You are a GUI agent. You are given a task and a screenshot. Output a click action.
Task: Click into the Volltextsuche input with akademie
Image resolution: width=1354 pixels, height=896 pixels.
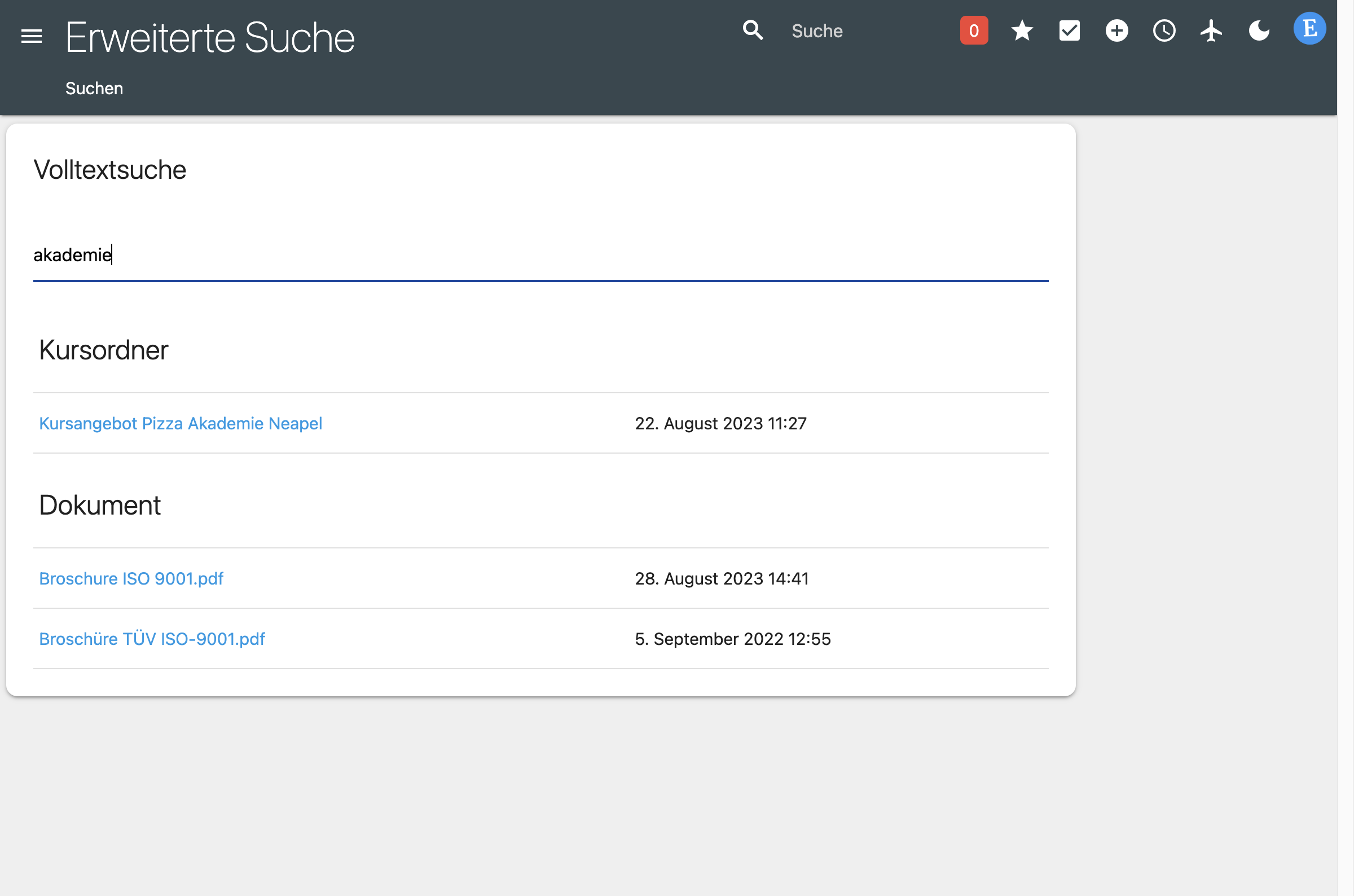coord(540,255)
